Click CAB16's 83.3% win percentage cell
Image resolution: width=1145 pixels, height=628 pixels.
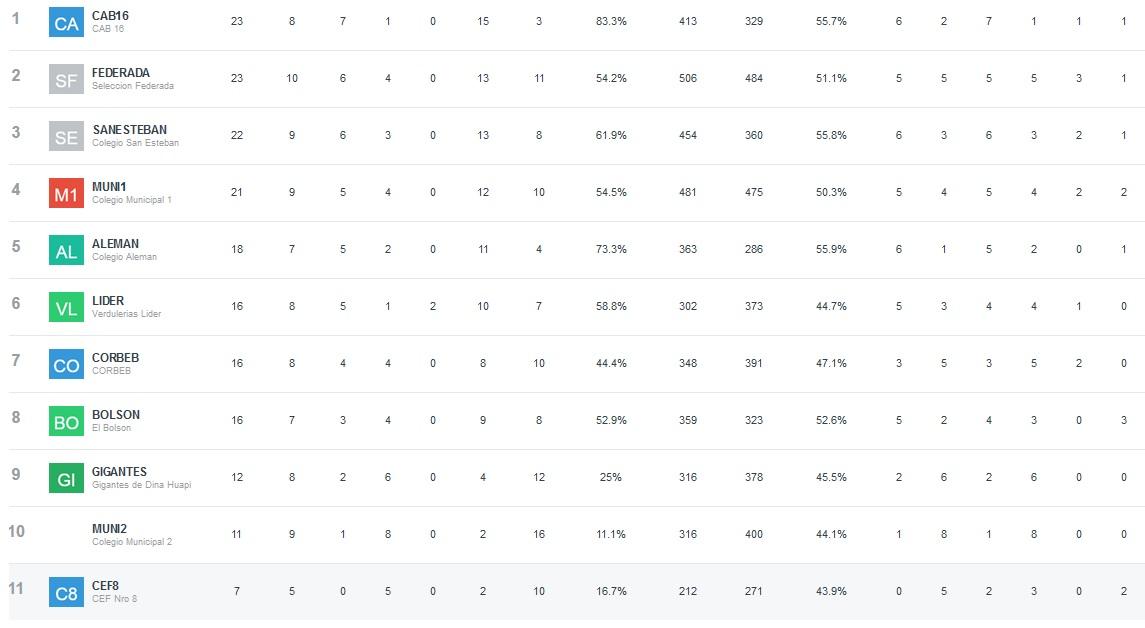tap(611, 21)
